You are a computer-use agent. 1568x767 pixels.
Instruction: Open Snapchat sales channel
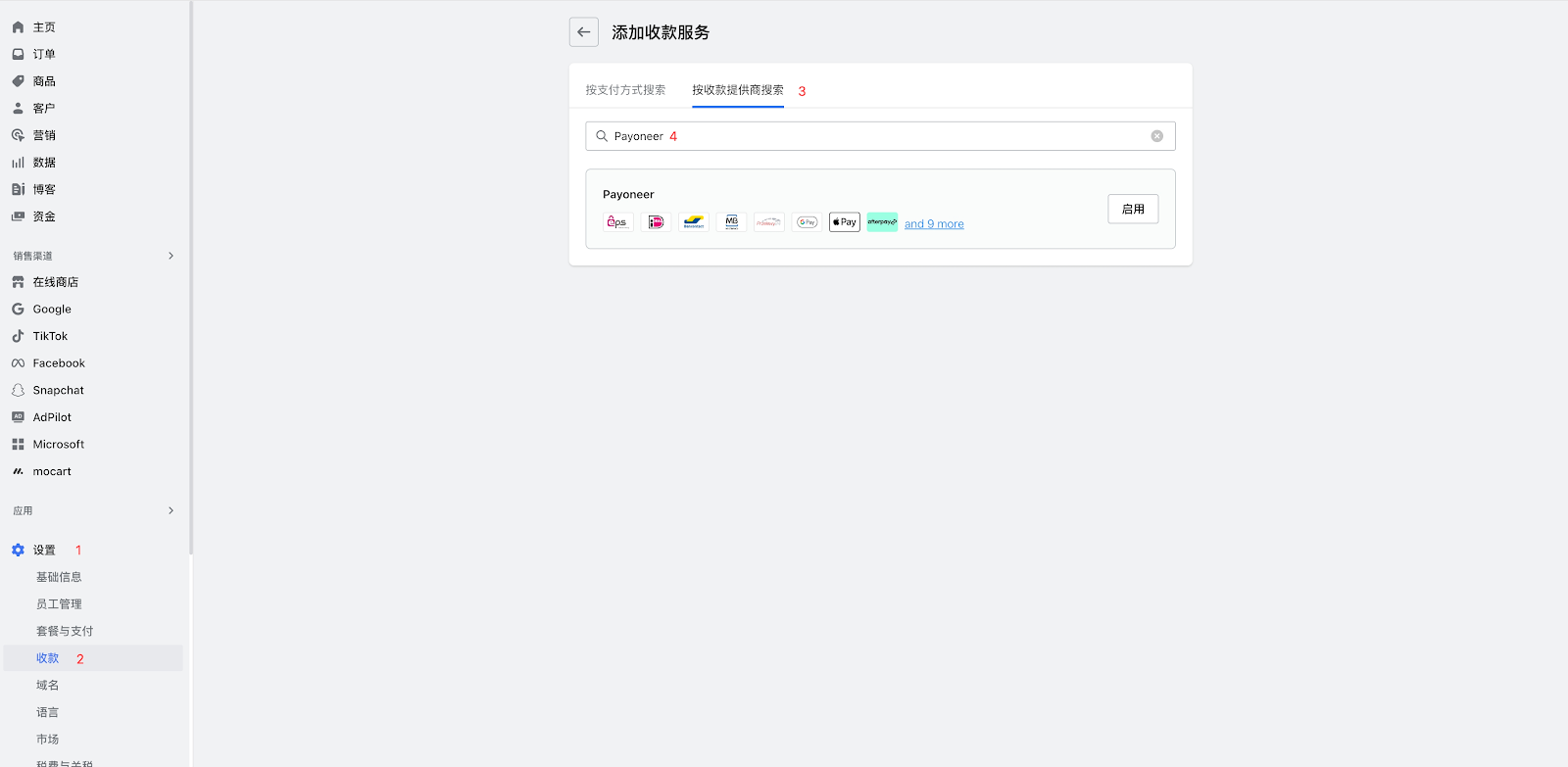58,390
